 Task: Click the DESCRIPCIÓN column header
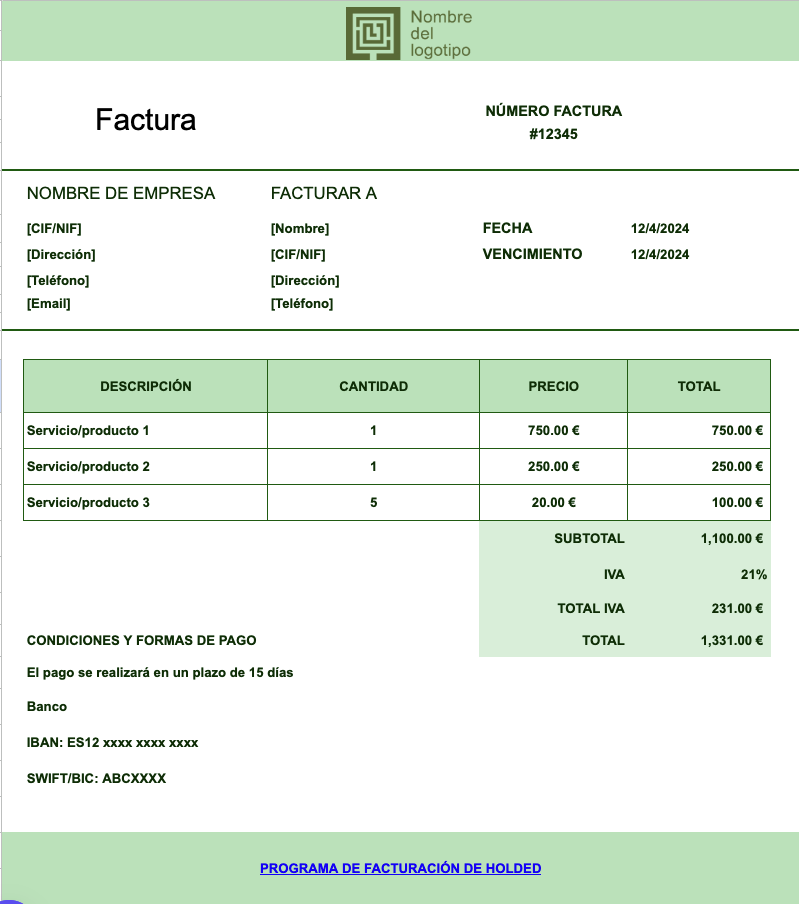pos(145,386)
